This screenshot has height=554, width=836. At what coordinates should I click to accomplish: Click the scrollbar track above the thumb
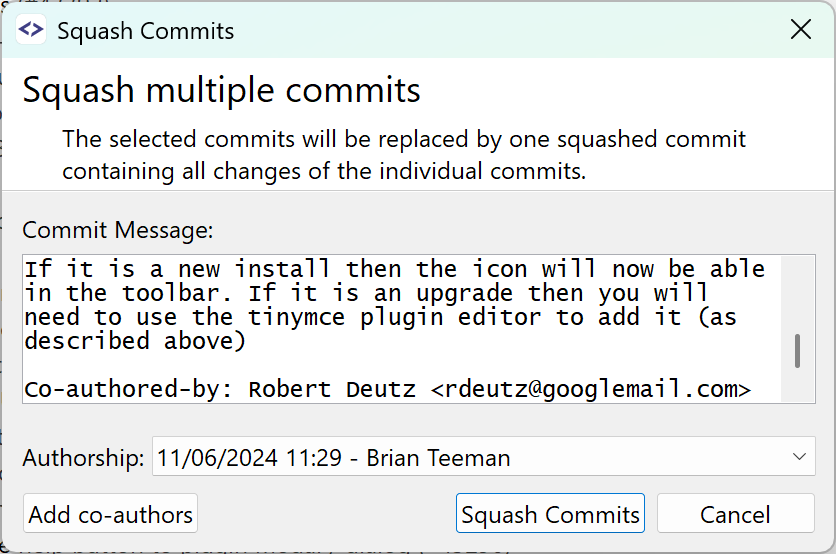(x=797, y=294)
